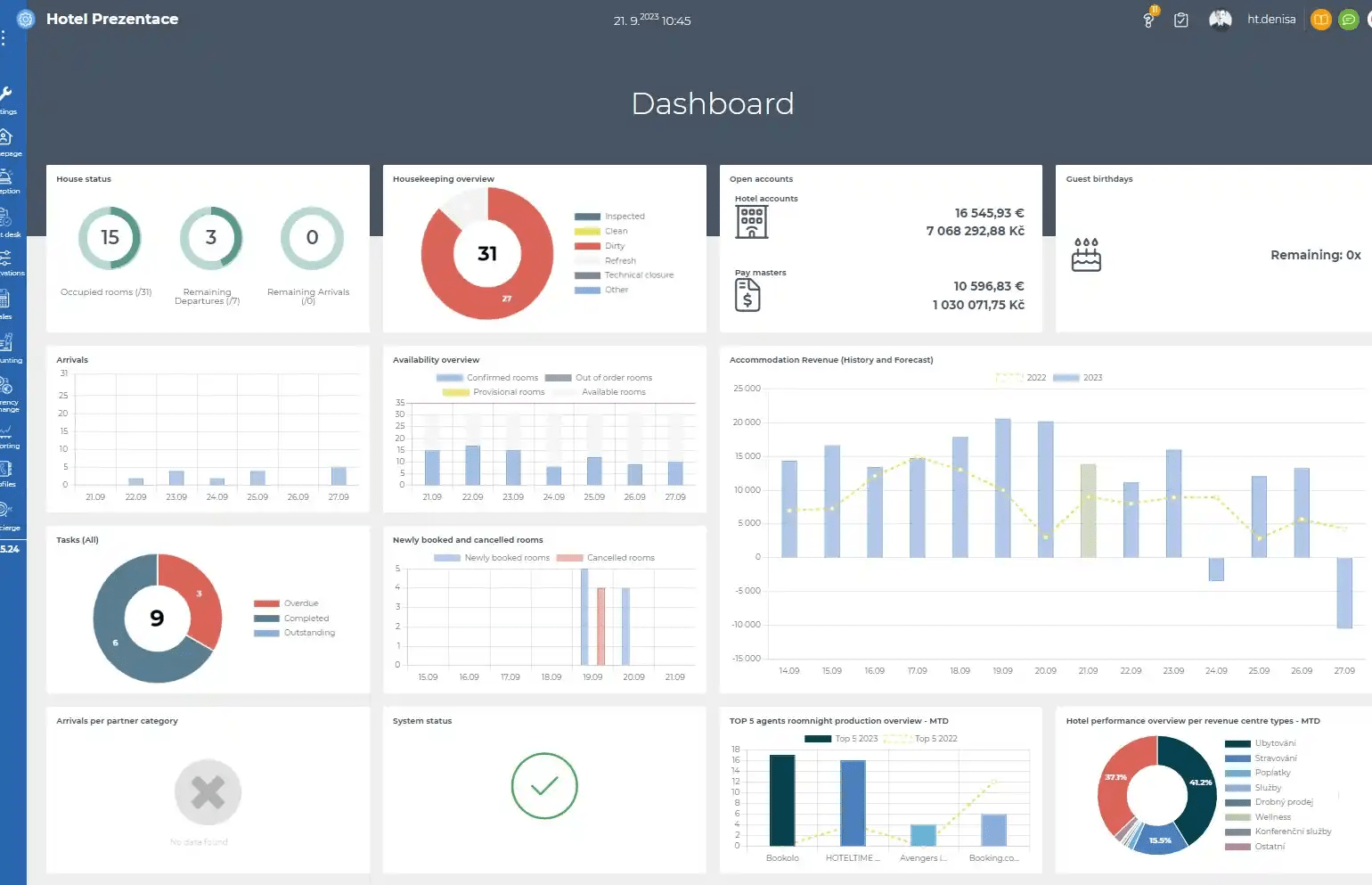Image resolution: width=1372 pixels, height=885 pixels.
Task: Click the Remaining Departures 3 gauge
Action: pyautogui.click(x=211, y=238)
